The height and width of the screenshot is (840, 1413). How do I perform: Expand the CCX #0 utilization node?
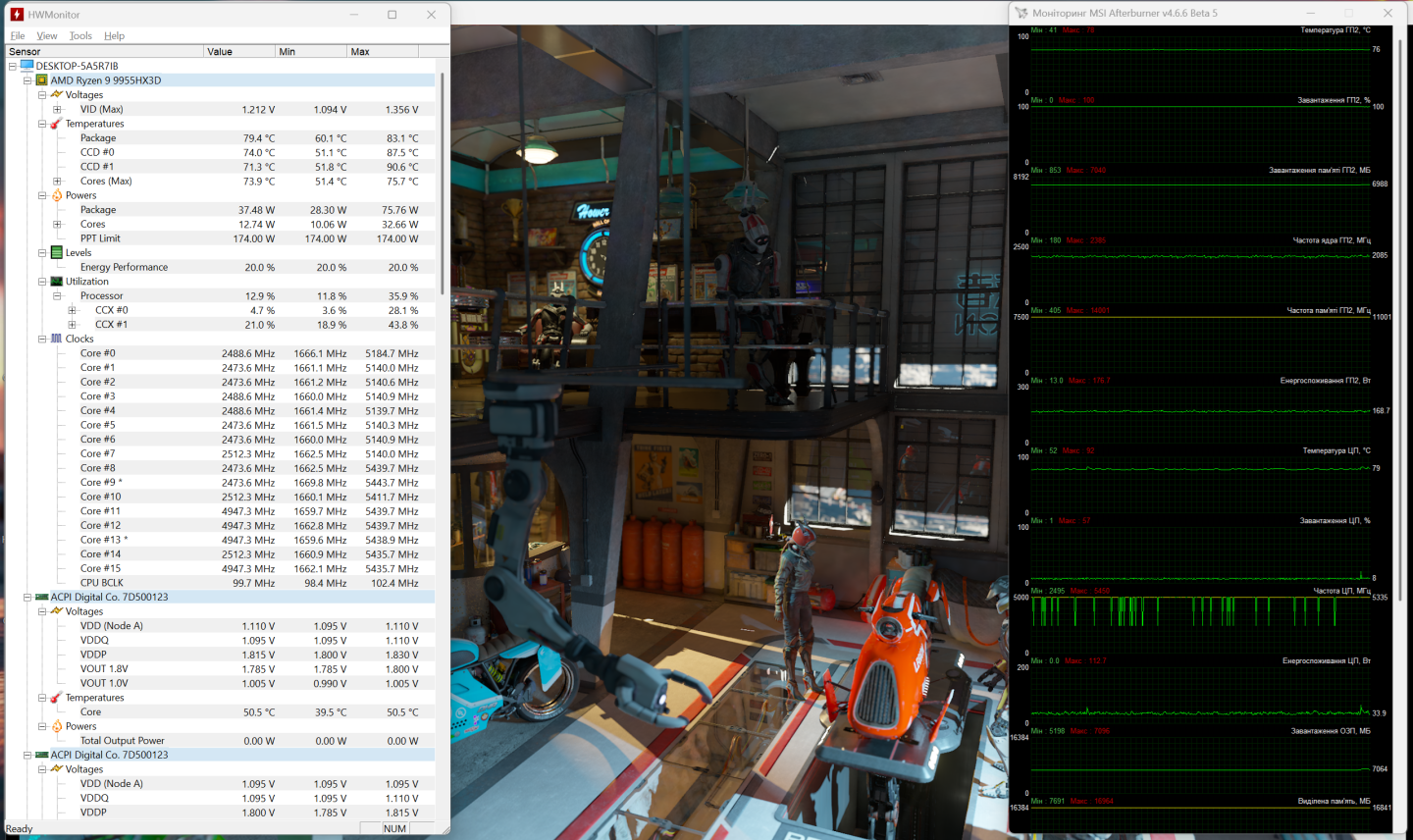(72, 310)
